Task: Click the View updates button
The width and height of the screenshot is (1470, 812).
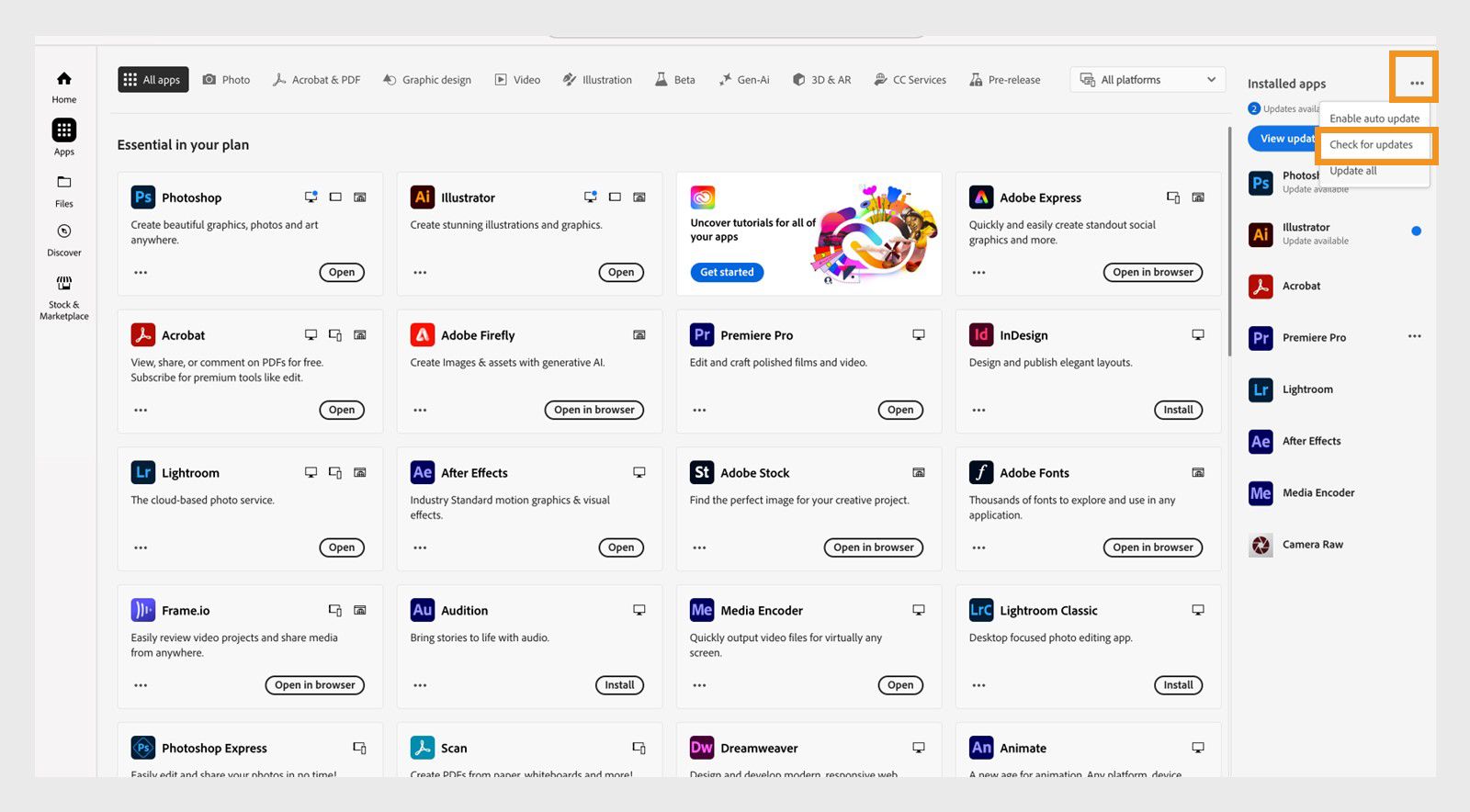Action: tap(1284, 139)
